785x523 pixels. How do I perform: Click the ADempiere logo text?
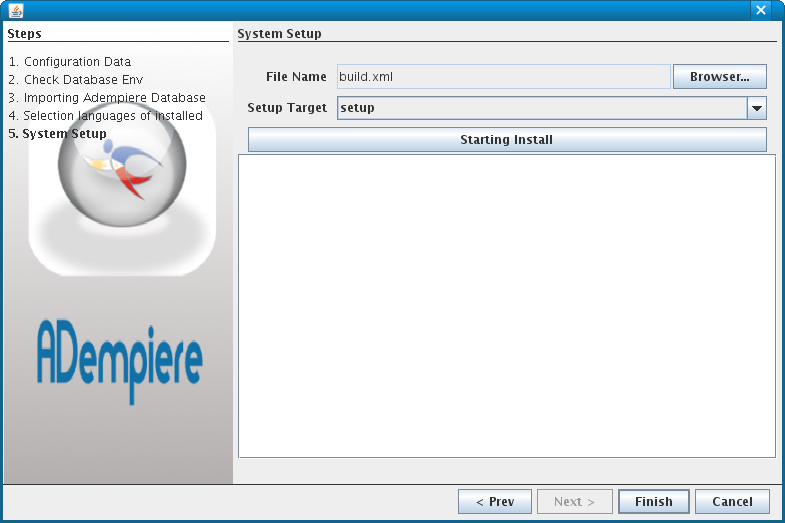click(x=120, y=361)
